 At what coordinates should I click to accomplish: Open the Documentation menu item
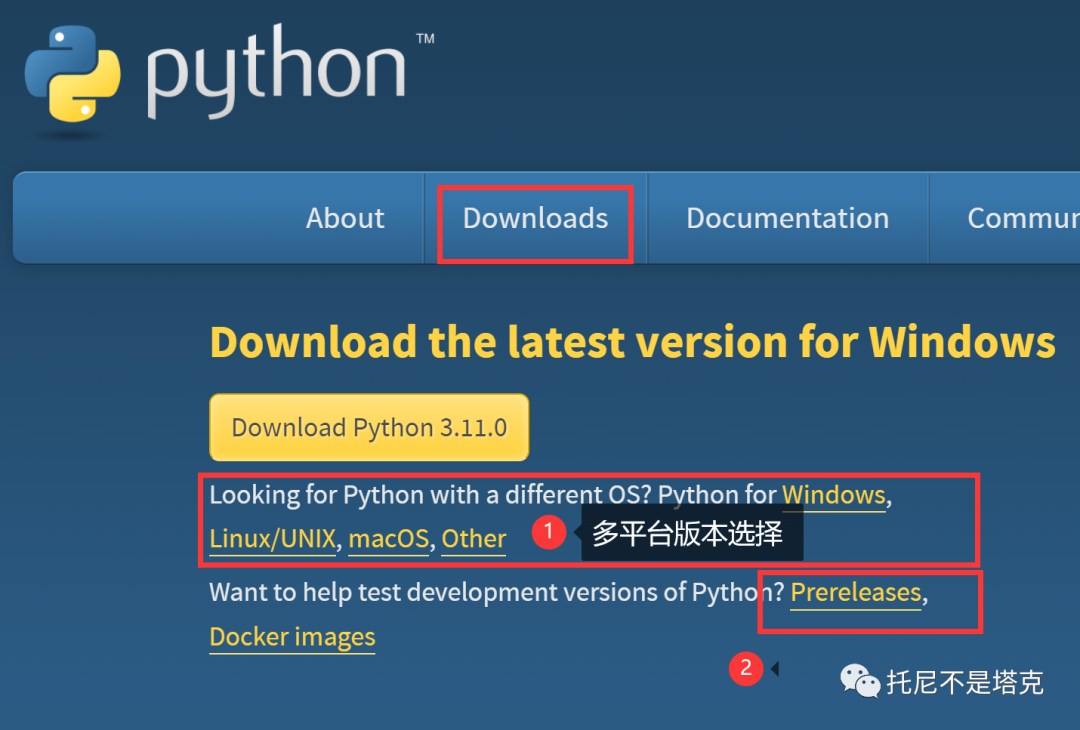pos(787,218)
